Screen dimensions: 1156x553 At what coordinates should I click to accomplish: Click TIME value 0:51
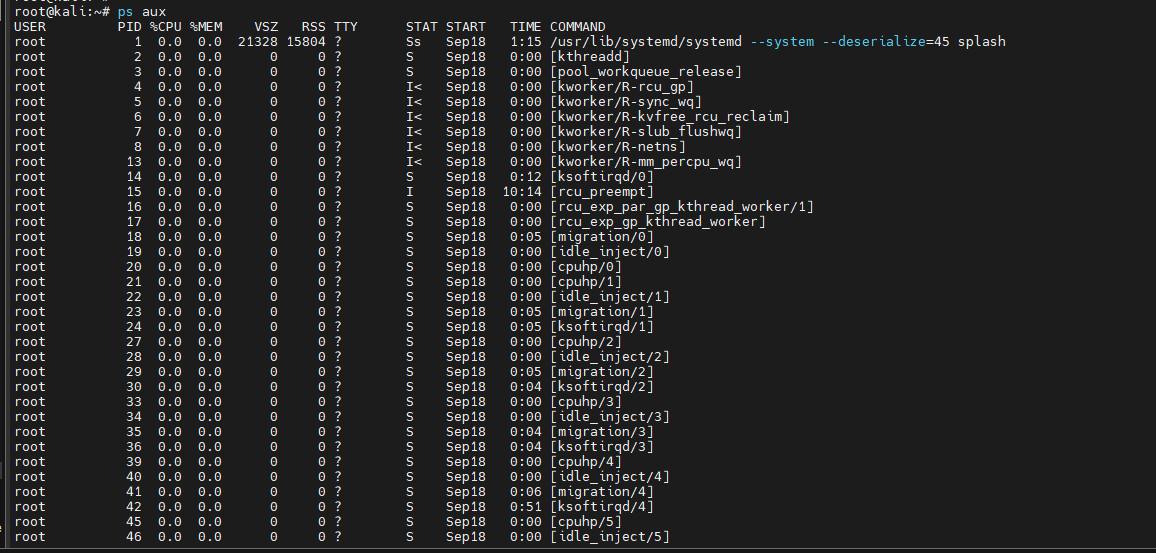[x=526, y=507]
